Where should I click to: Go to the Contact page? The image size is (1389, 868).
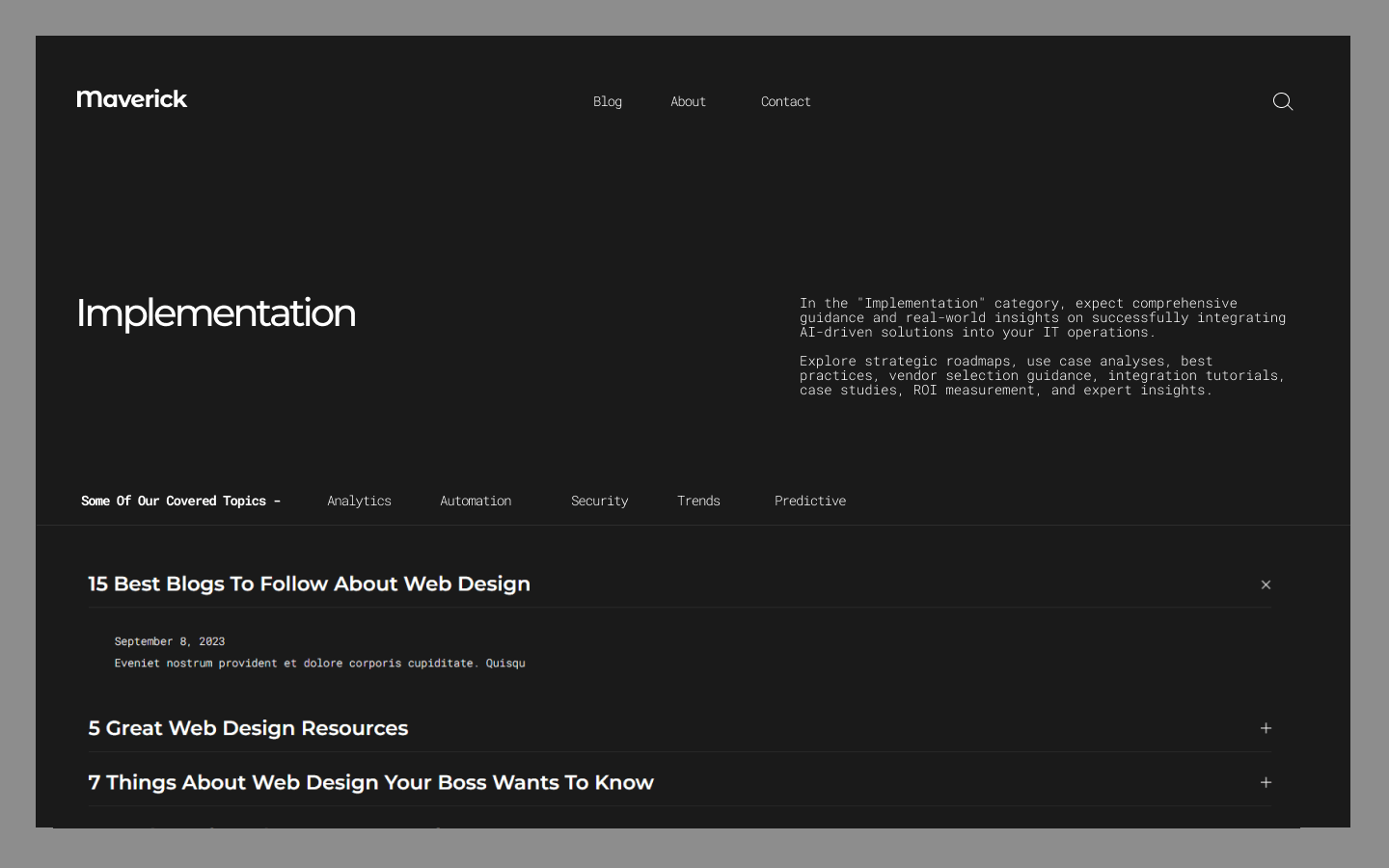tap(785, 101)
